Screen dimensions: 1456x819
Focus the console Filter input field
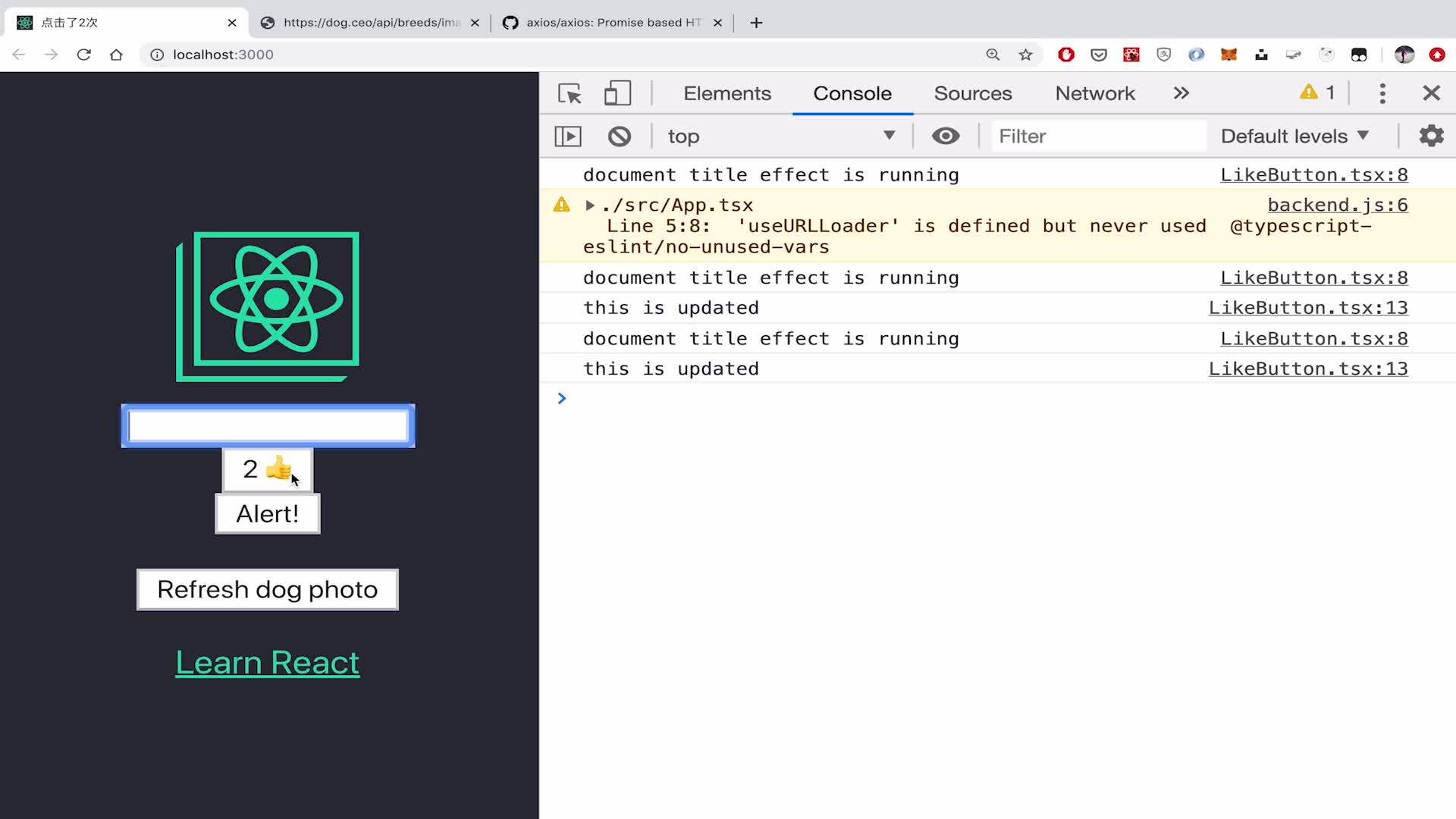pos(1097,136)
